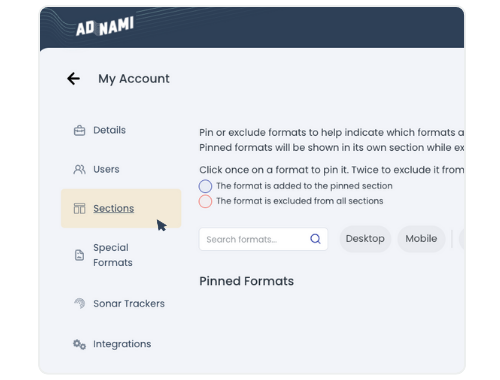Toggle the Desktop filter chip
500x380 pixels.
pos(365,239)
